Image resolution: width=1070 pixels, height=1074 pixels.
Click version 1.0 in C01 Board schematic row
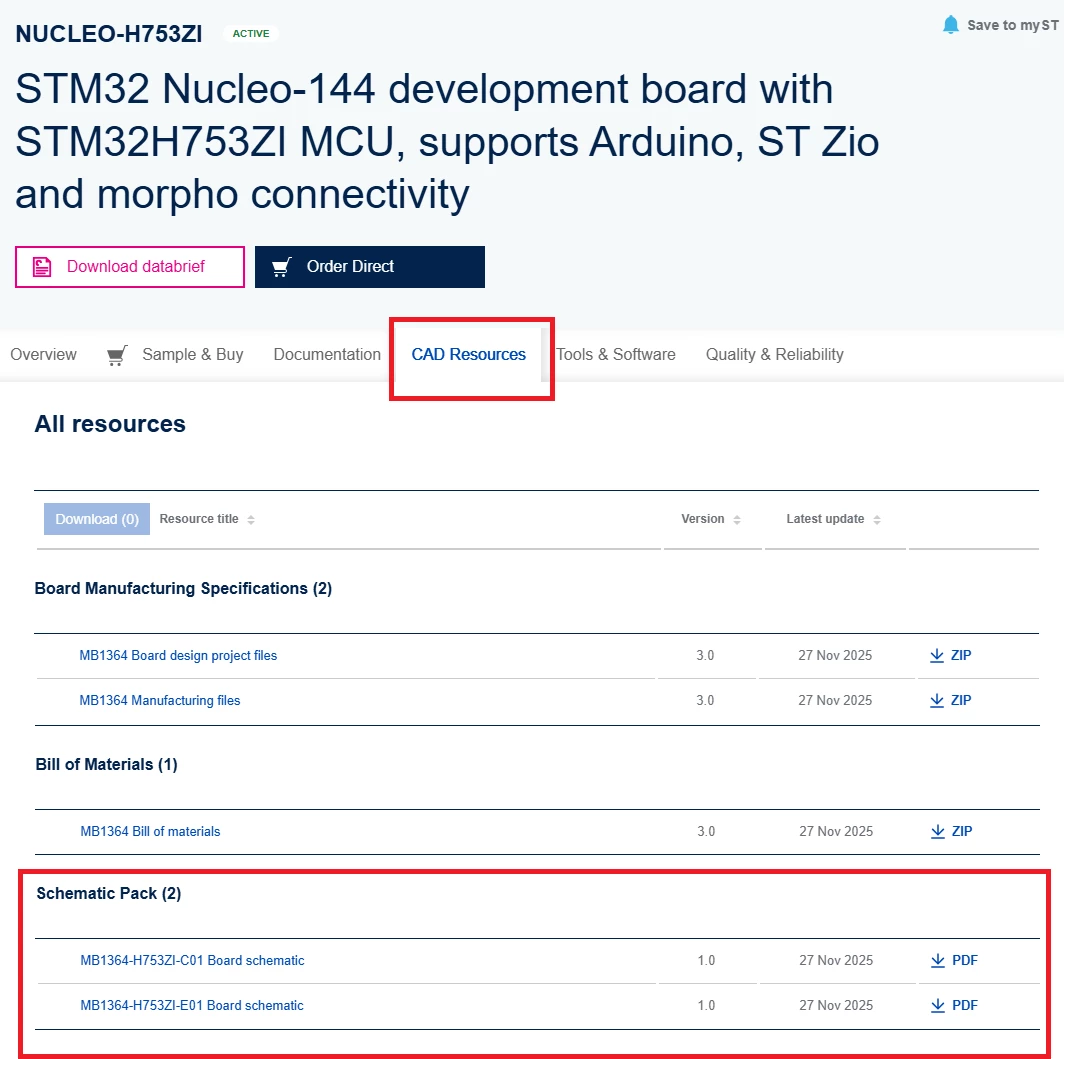[706, 960]
